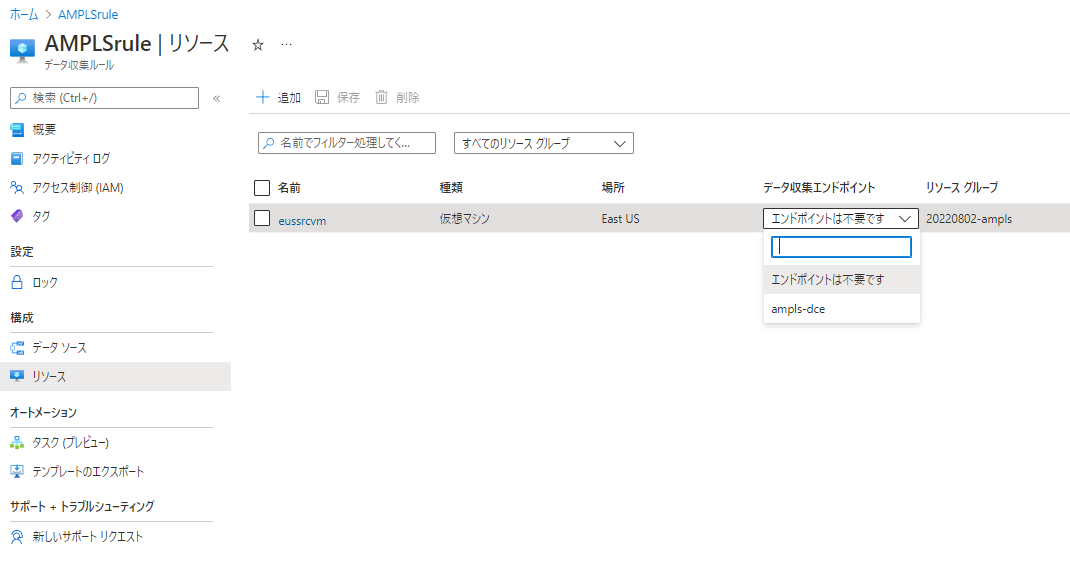The image size is (1070, 572).
Task: Click the 20220802-ampls resource group cell
Action: (969, 218)
